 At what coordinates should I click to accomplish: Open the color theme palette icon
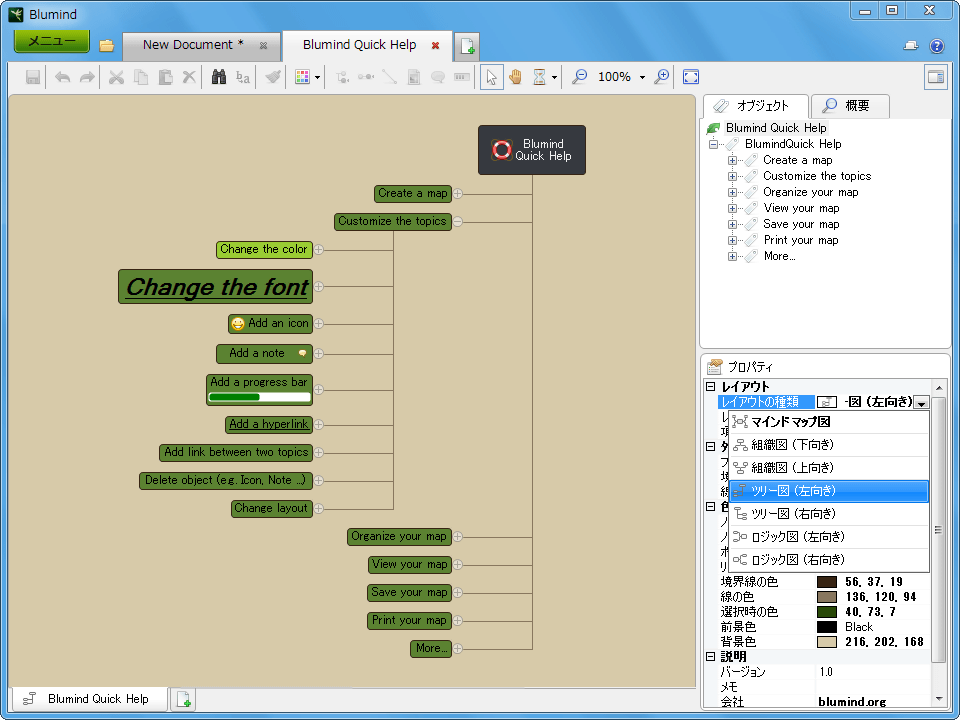pyautogui.click(x=302, y=77)
